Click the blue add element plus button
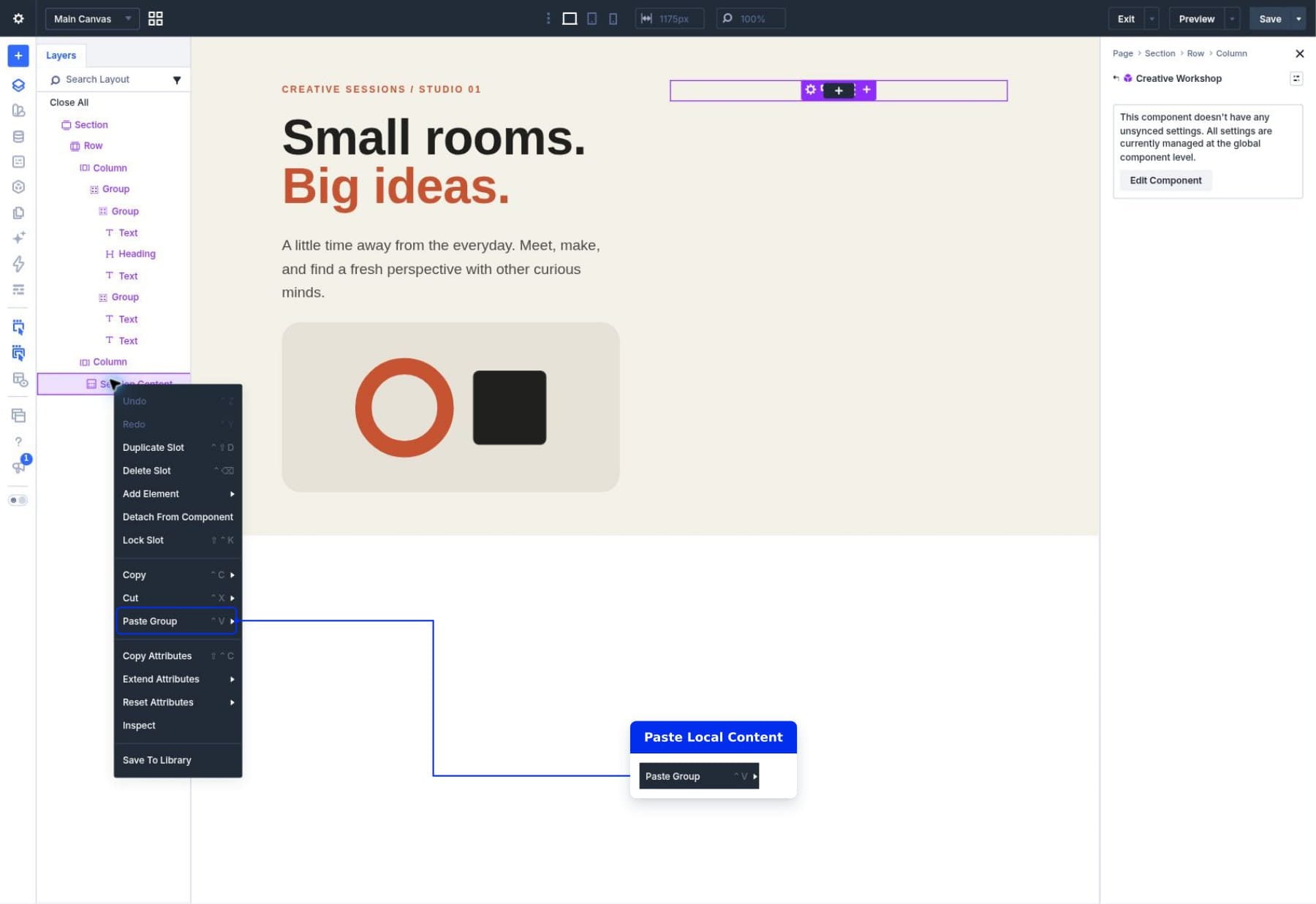The height and width of the screenshot is (904, 1316). (x=18, y=56)
